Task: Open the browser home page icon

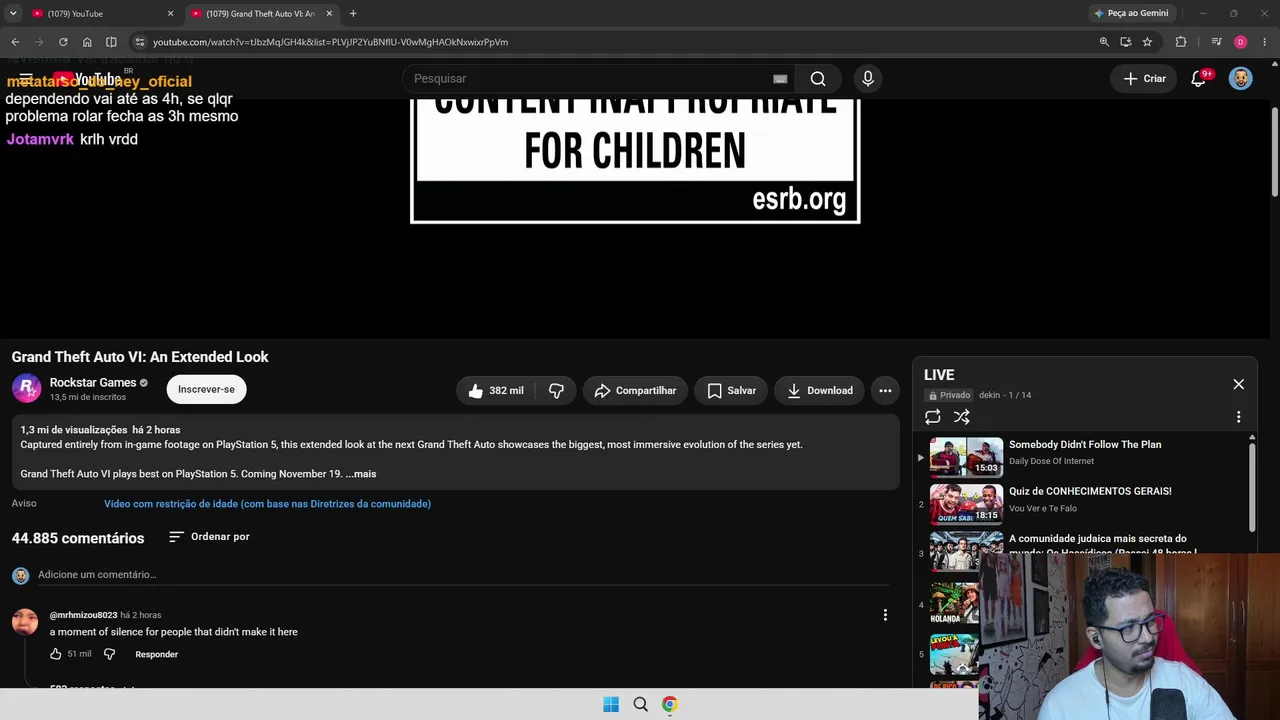Action: click(87, 42)
